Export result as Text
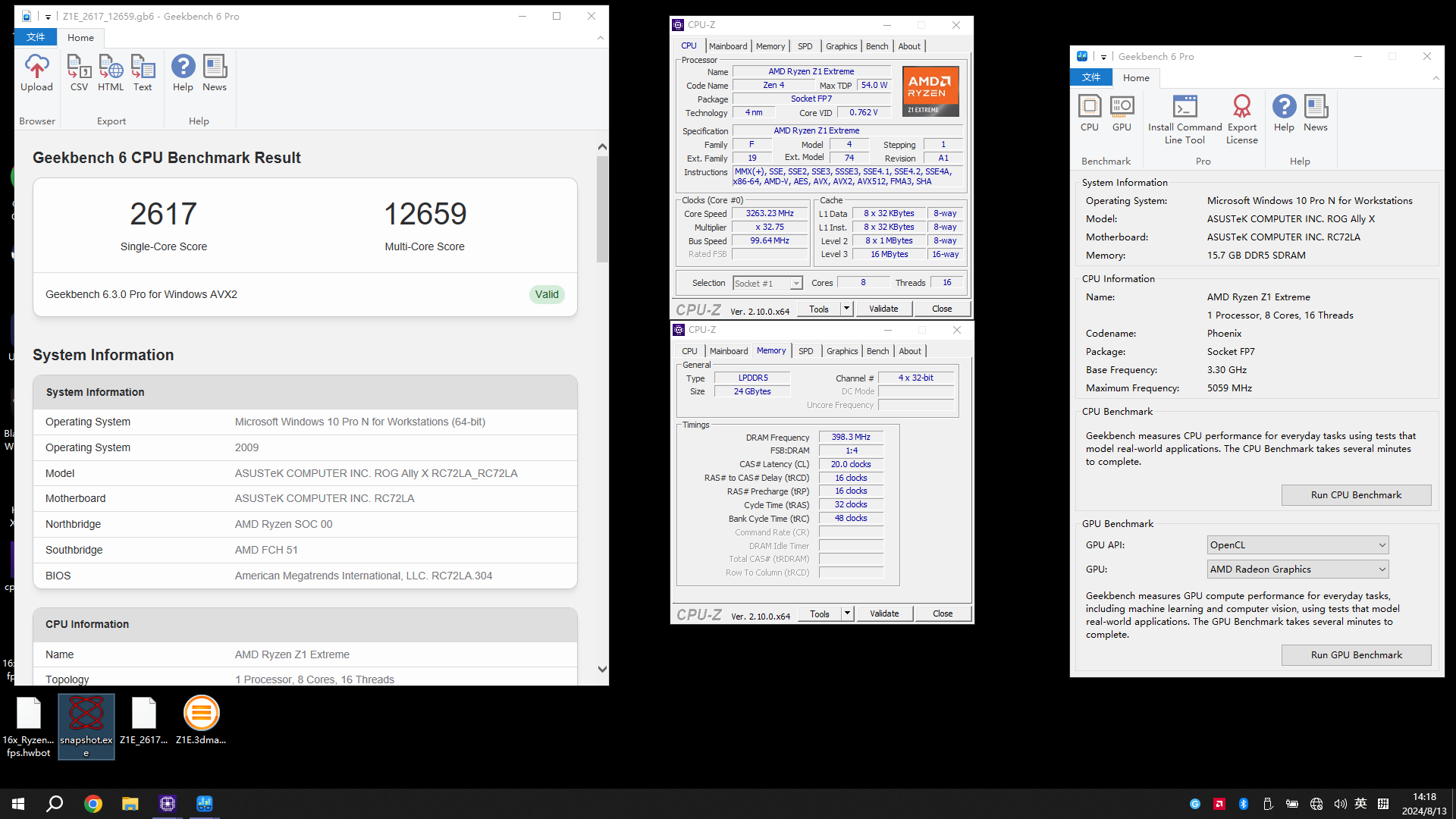The image size is (1456, 819). pyautogui.click(x=143, y=74)
